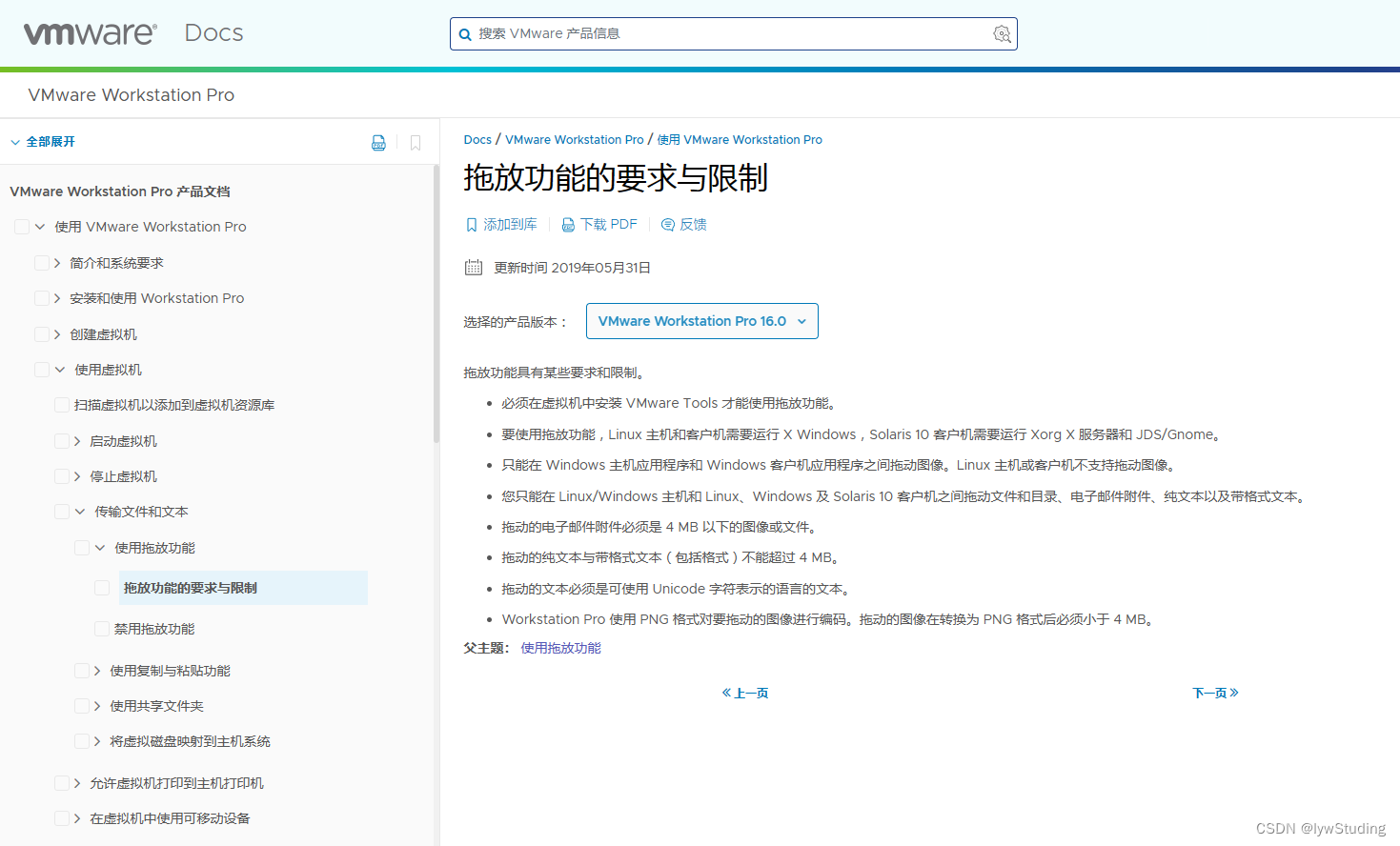Check the box for 使用虚拟机

[x=42, y=370]
